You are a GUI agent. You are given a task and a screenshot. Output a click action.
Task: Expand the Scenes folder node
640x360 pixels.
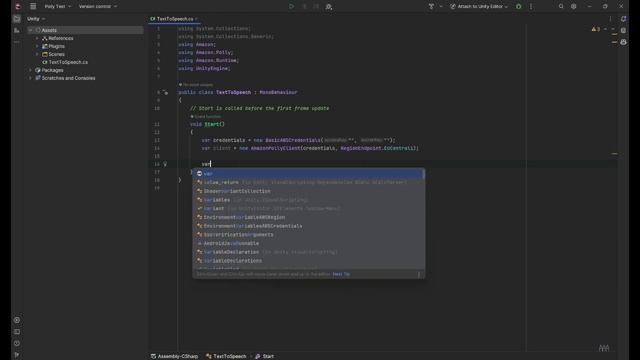pyautogui.click(x=37, y=54)
